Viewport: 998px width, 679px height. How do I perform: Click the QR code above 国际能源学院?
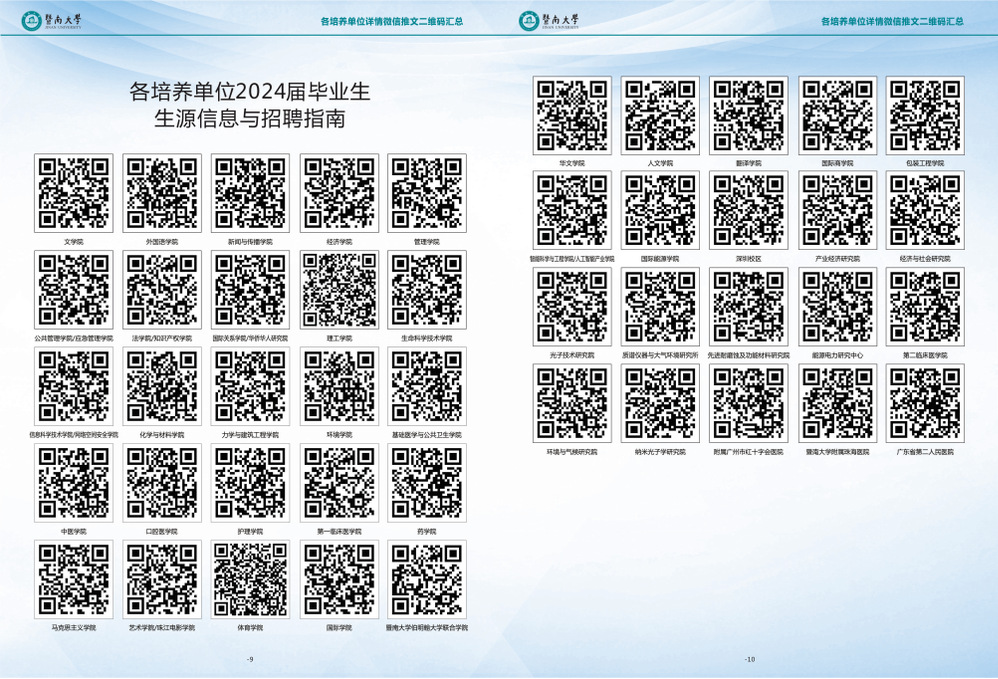(660, 210)
